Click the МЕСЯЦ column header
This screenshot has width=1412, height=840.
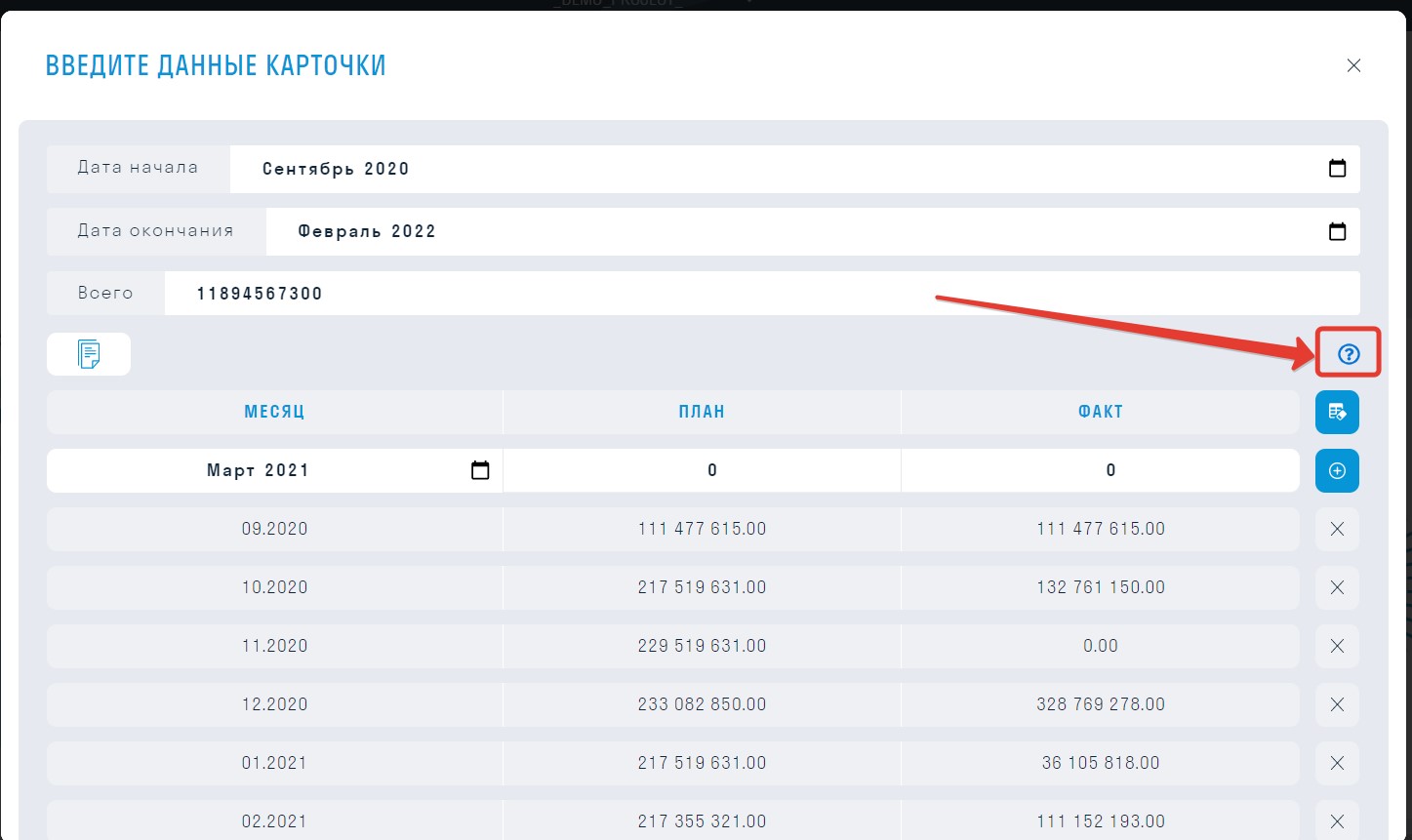coord(274,412)
